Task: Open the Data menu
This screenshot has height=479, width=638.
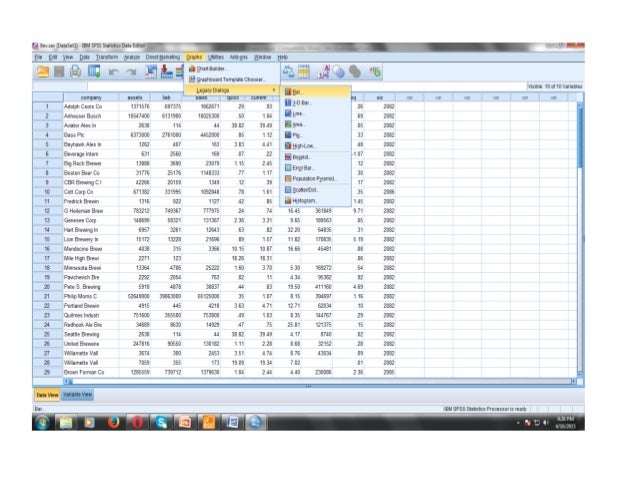Action: pyautogui.click(x=85, y=57)
